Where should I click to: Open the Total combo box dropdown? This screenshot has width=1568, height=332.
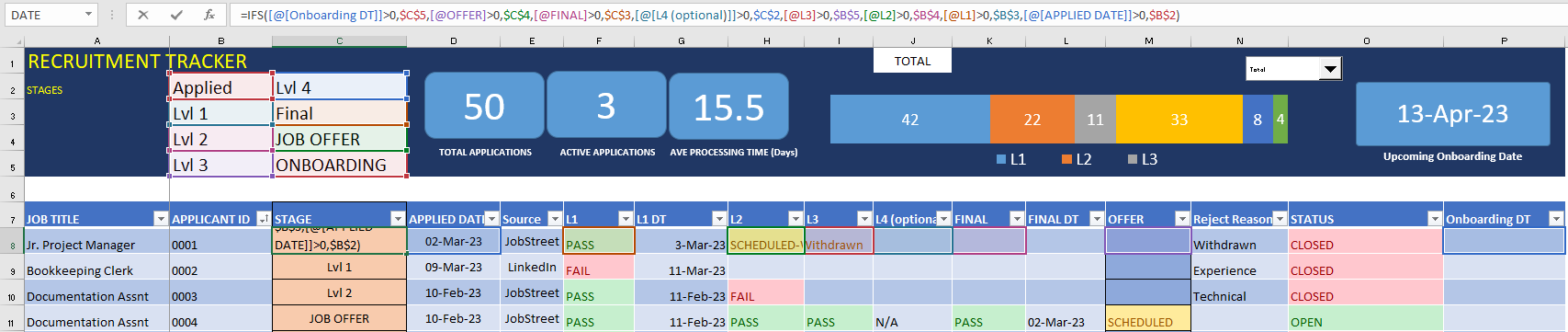tap(1330, 69)
